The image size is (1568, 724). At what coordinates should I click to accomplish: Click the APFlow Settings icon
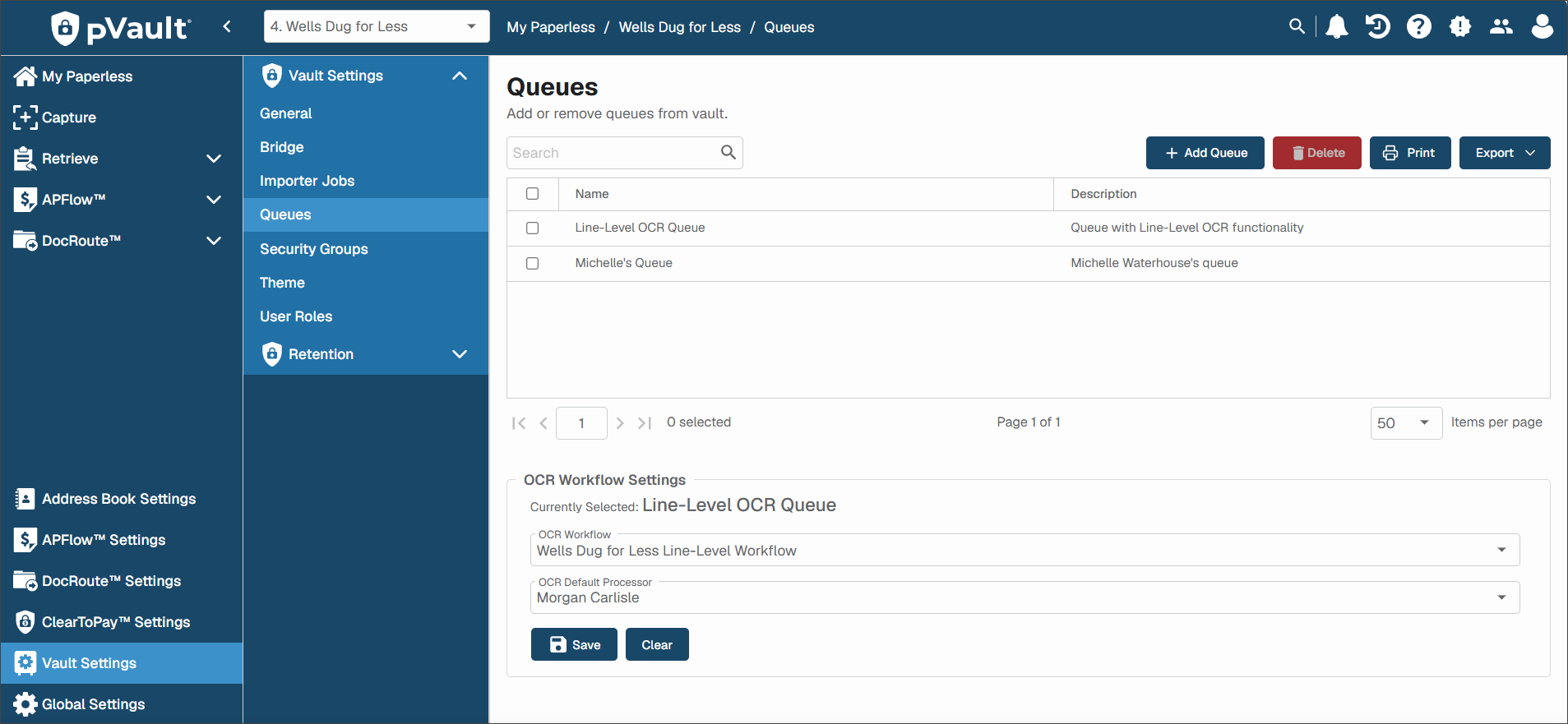pyautogui.click(x=25, y=540)
